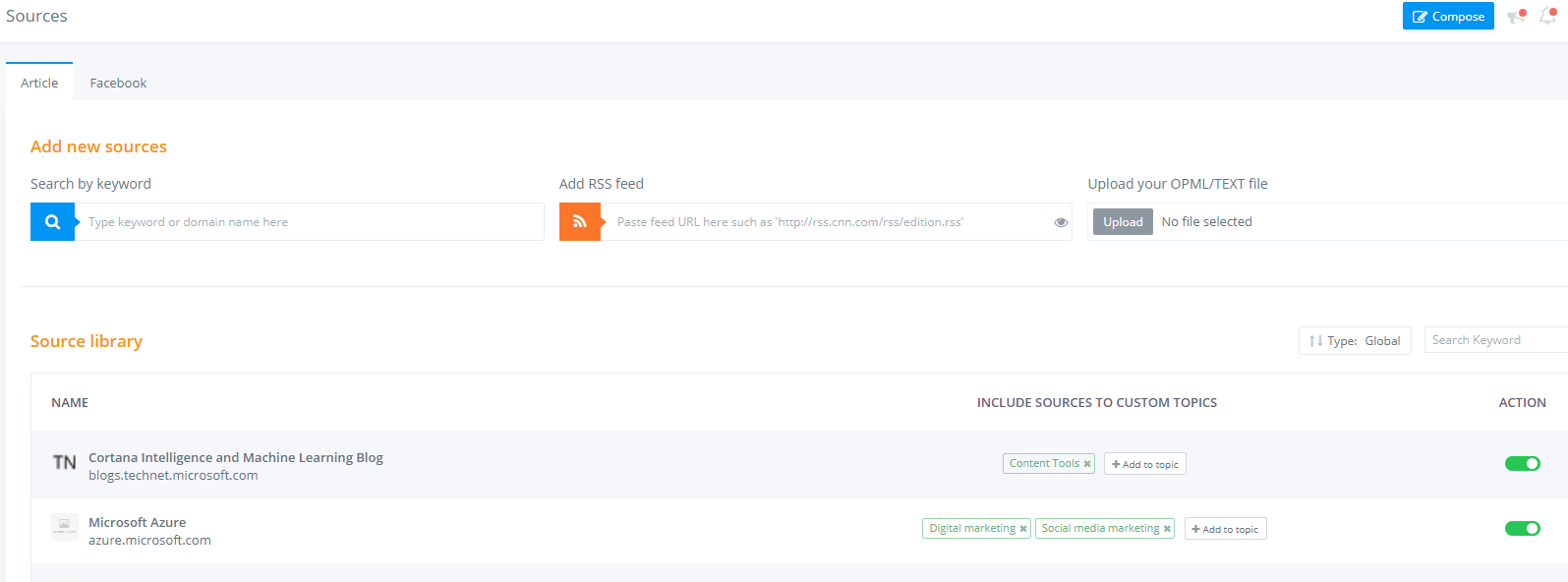Click the Compose button
This screenshot has width=1568, height=582.
point(1448,16)
